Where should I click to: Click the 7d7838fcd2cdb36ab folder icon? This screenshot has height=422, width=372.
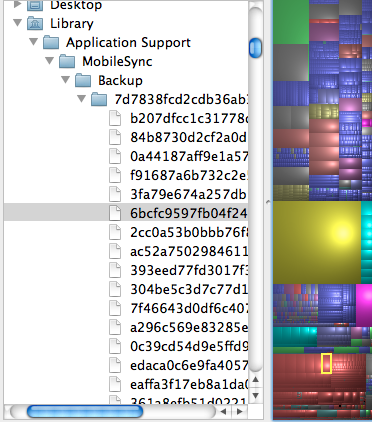tap(99, 99)
